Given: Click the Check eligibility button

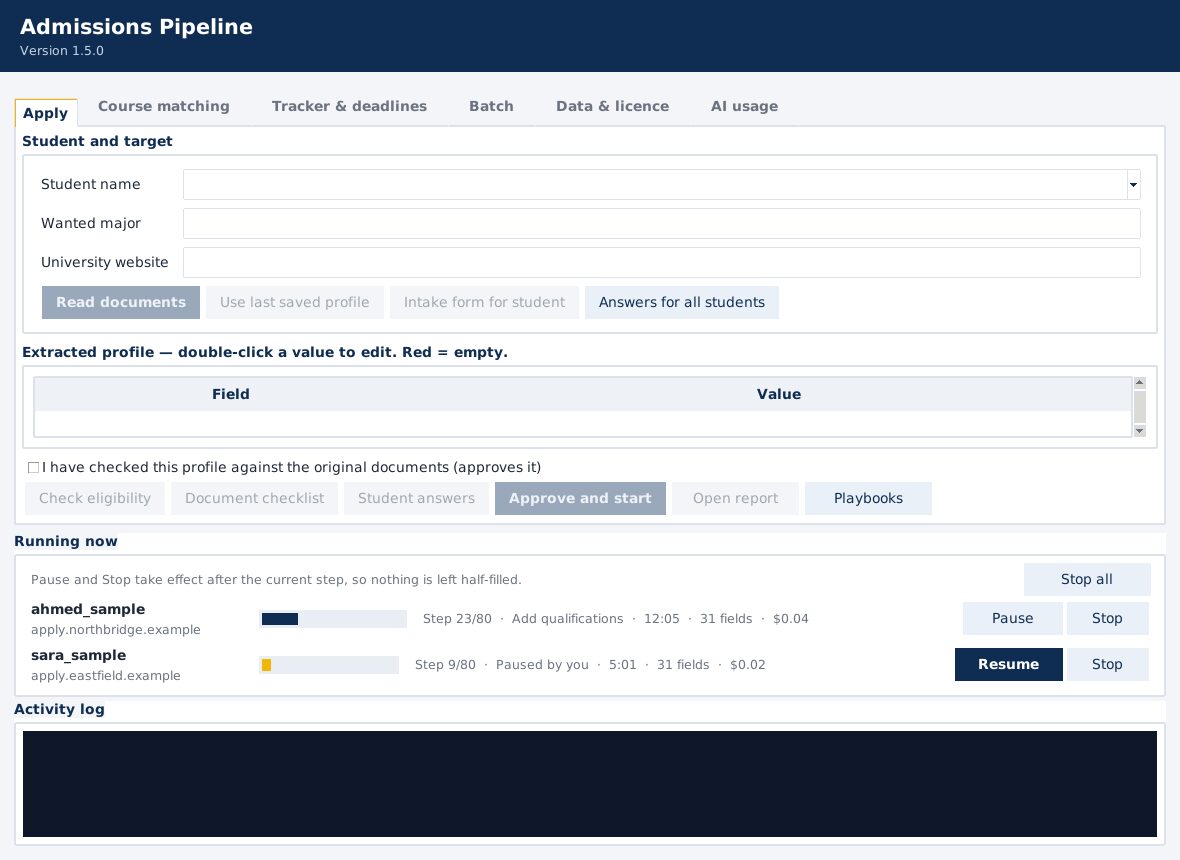Looking at the screenshot, I should click(x=95, y=499).
